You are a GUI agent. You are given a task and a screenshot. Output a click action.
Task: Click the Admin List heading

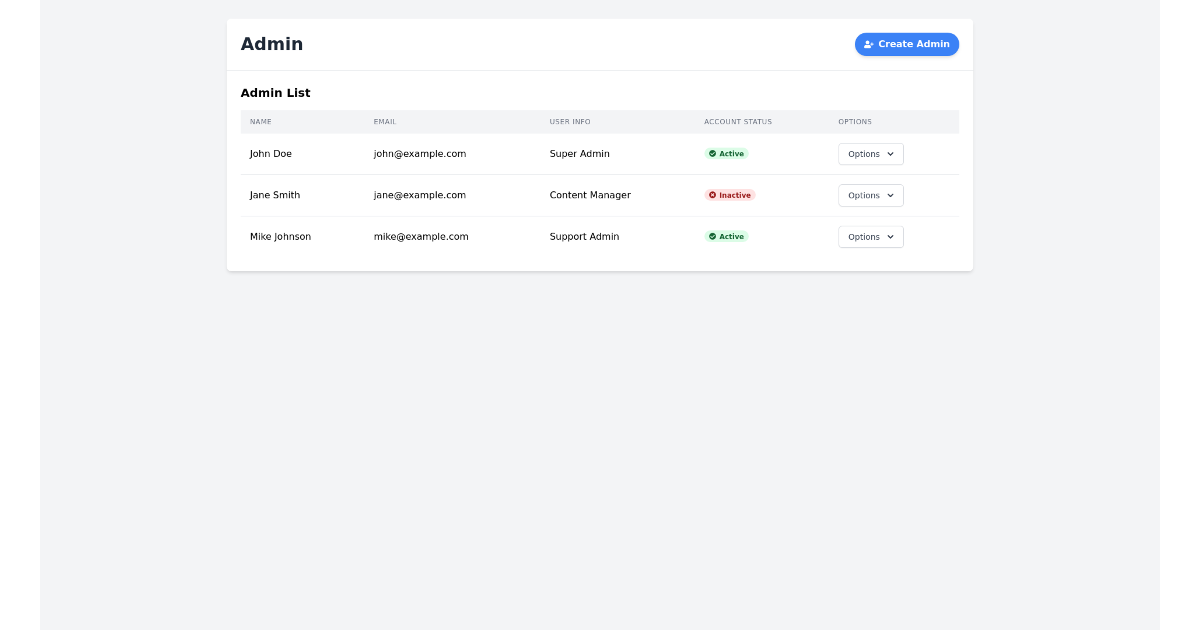(x=275, y=93)
